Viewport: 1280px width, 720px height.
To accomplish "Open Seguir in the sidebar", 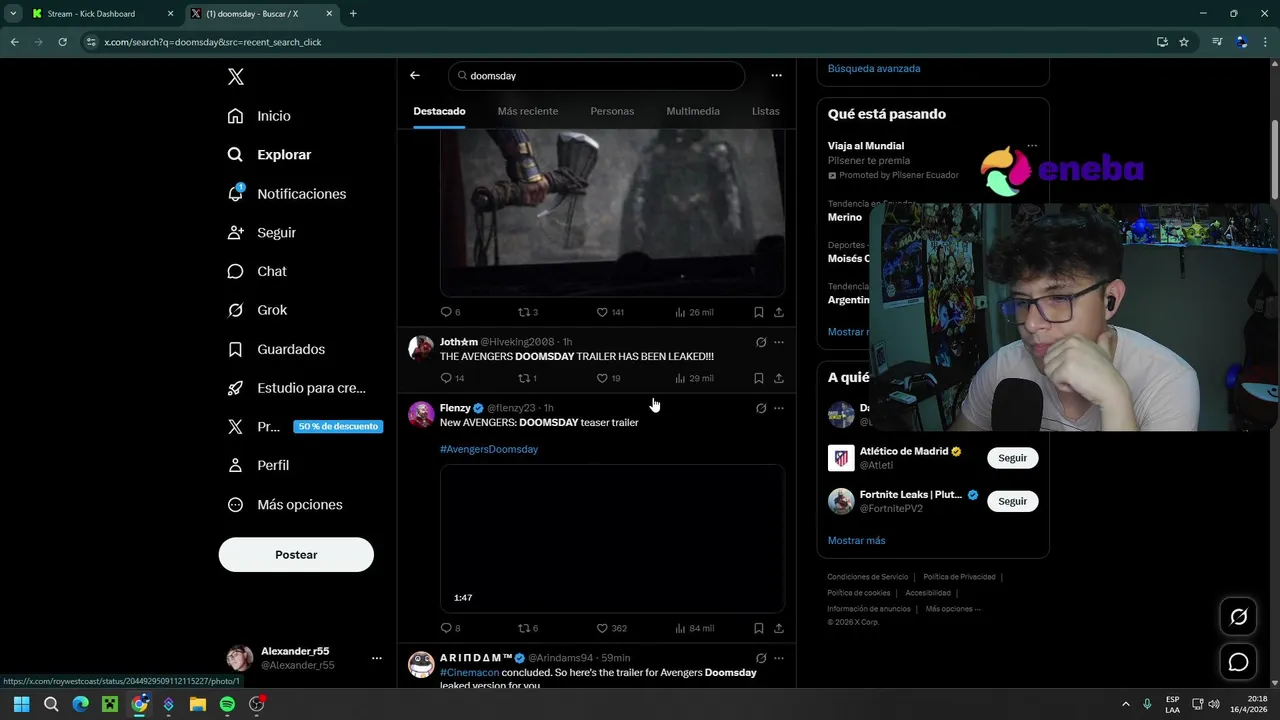I will pyautogui.click(x=261, y=232).
